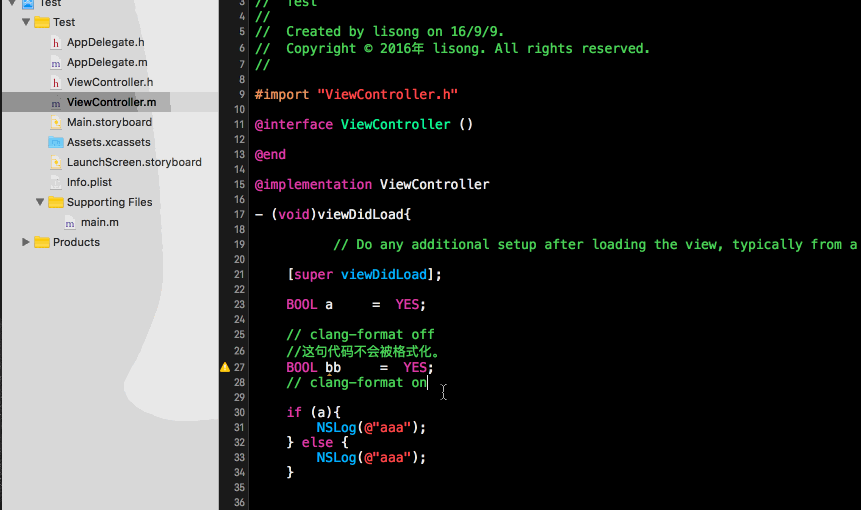The image size is (861, 510).
Task: Click the @end keyword on line 13
Action: coord(270,155)
